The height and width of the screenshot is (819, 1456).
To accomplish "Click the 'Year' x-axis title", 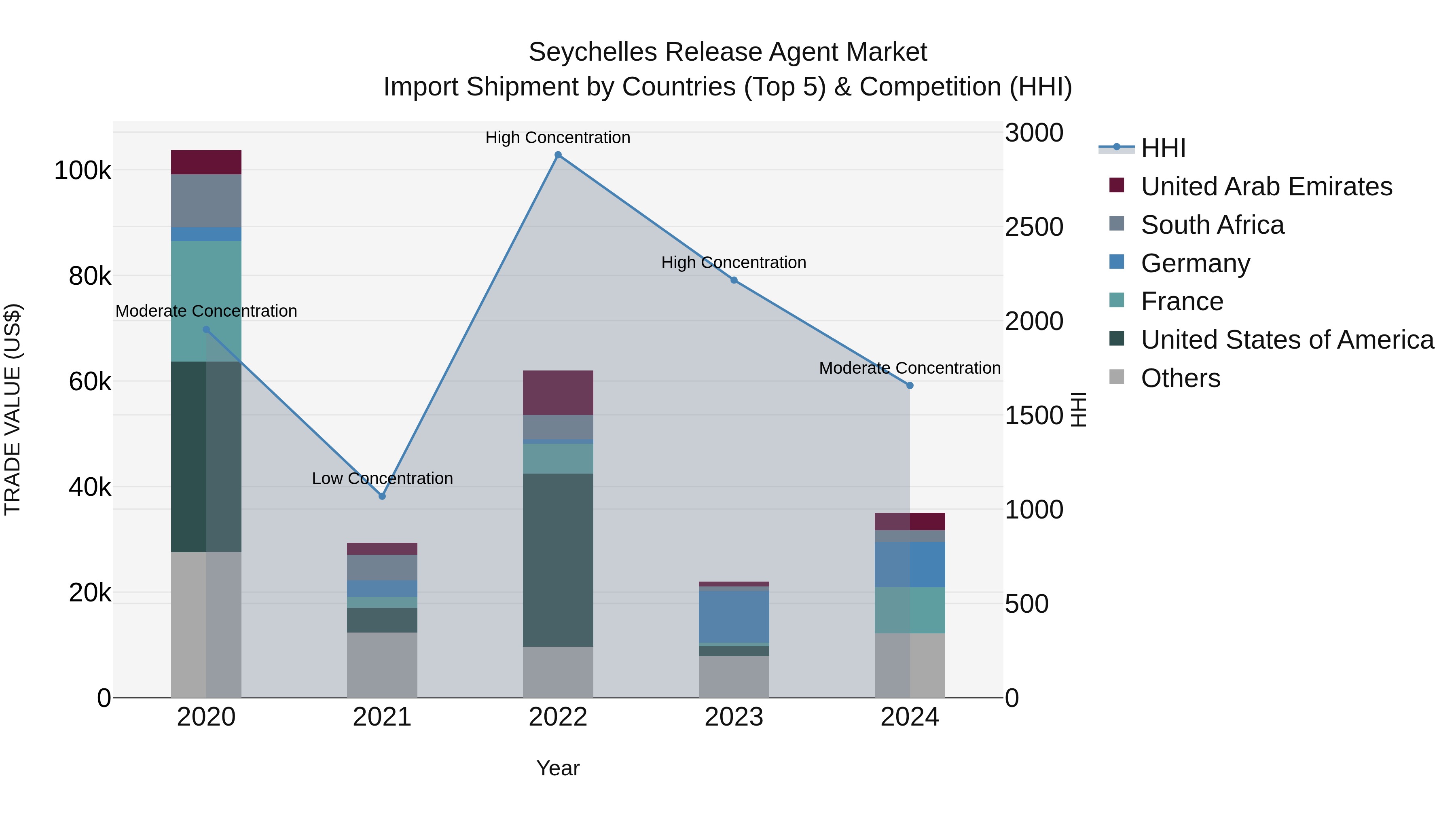I will pyautogui.click(x=558, y=768).
